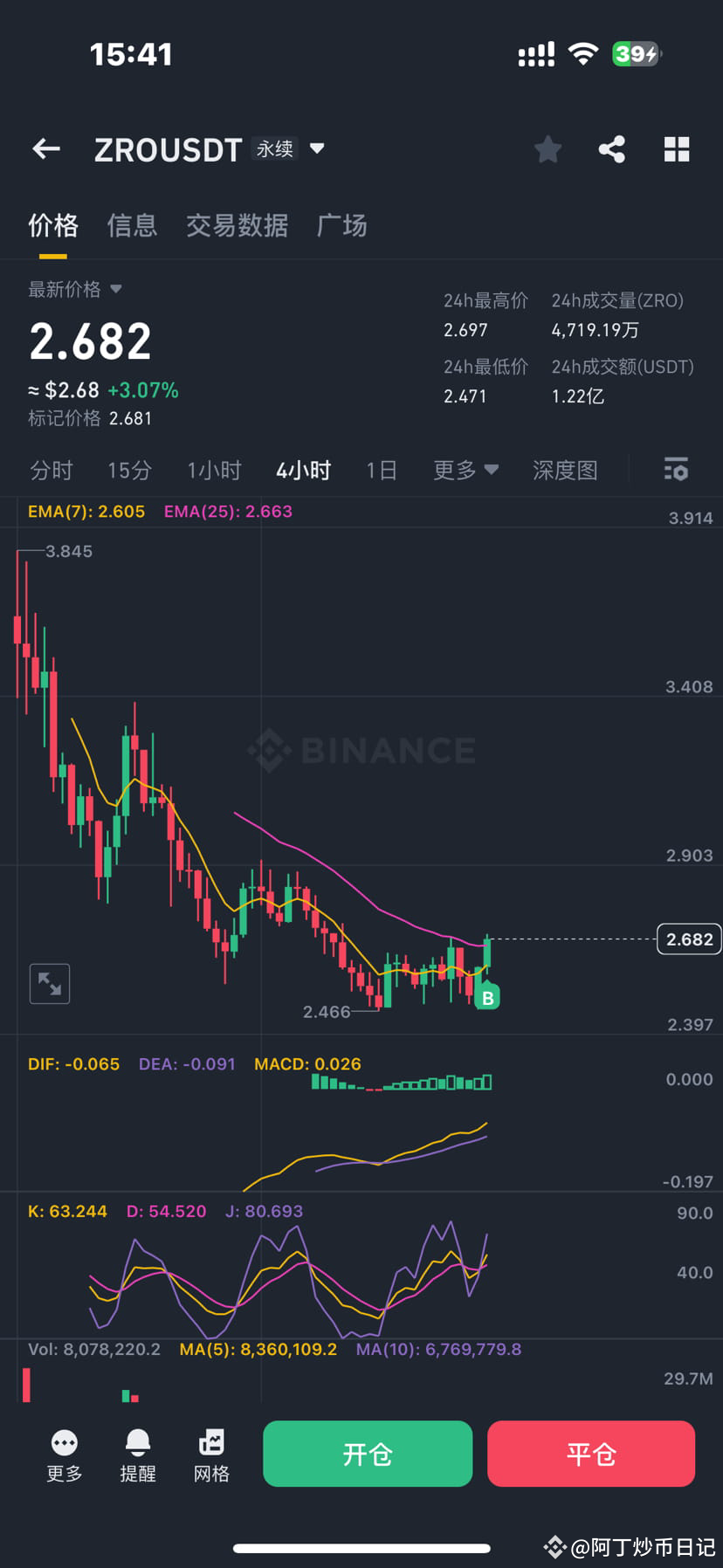Open chart settings icon beside 深度图

pos(676,470)
